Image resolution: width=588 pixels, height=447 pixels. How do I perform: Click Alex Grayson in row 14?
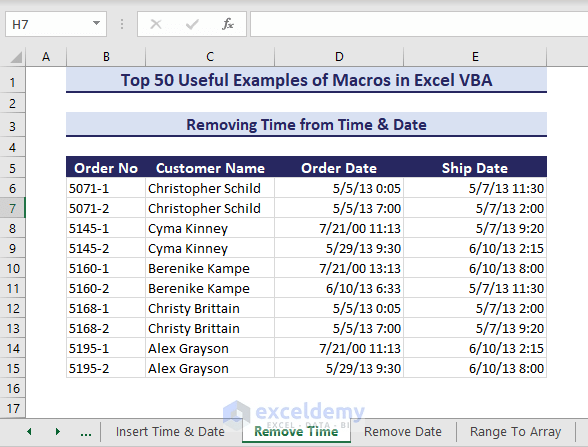[x=210, y=348]
